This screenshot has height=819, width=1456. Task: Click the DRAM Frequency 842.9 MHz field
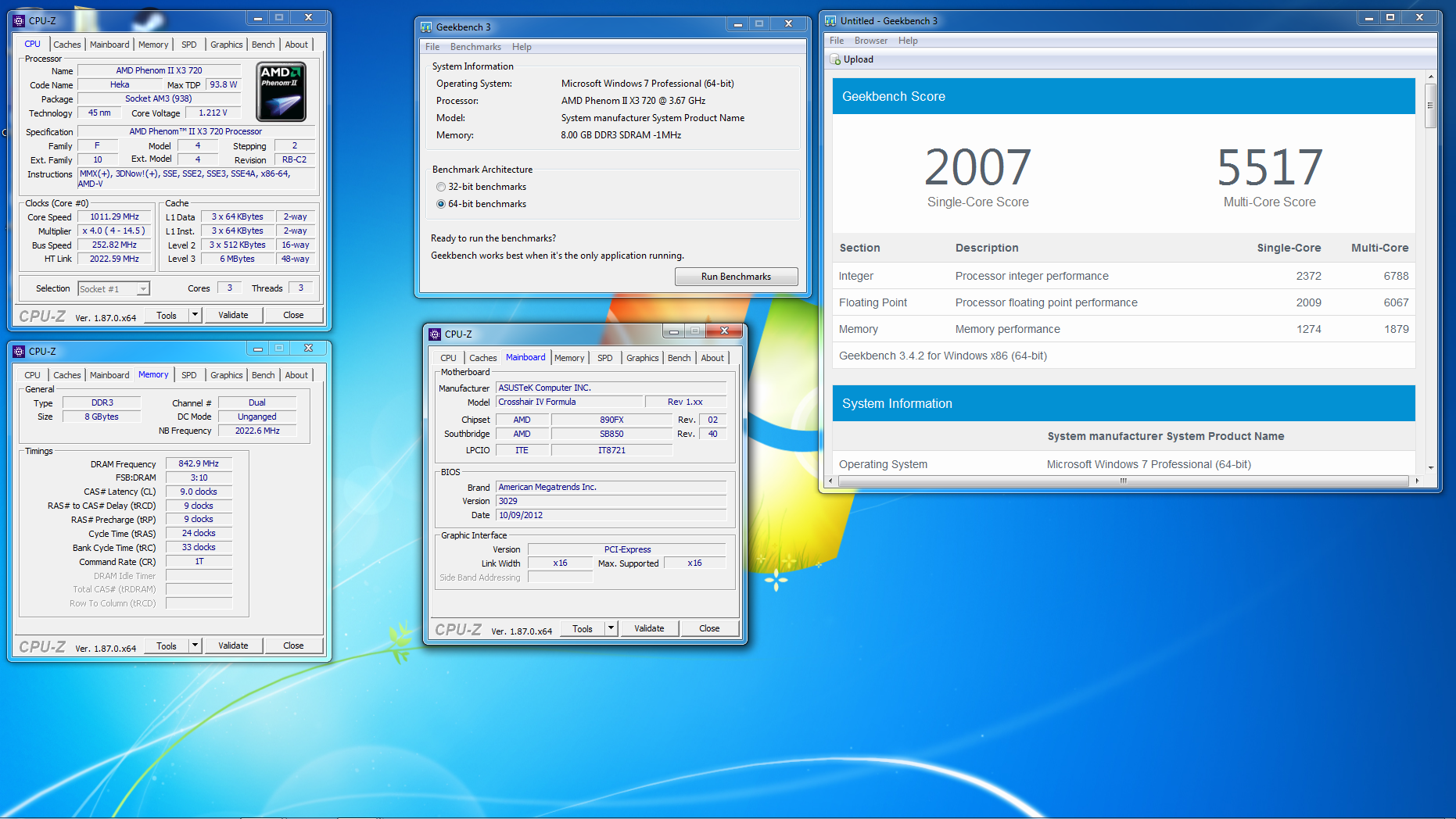click(199, 463)
